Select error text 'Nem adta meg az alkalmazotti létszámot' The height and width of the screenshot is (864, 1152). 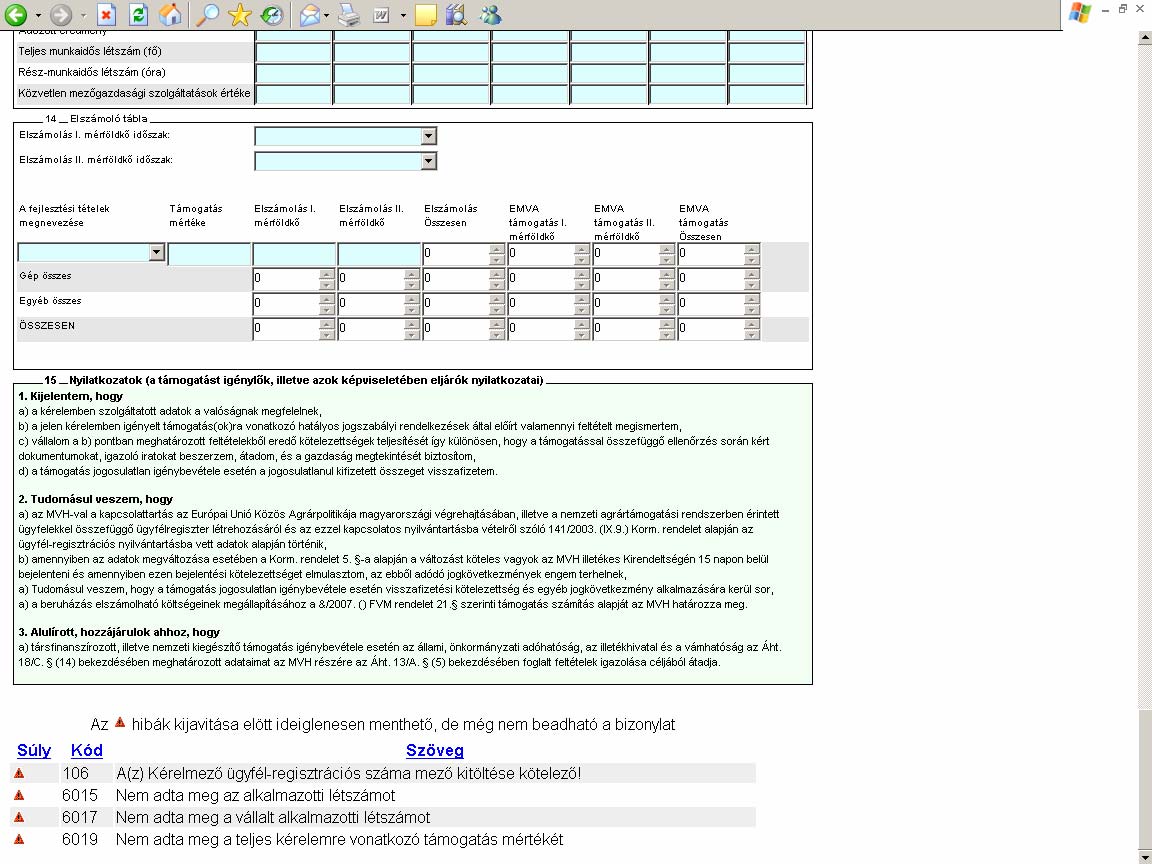point(256,796)
